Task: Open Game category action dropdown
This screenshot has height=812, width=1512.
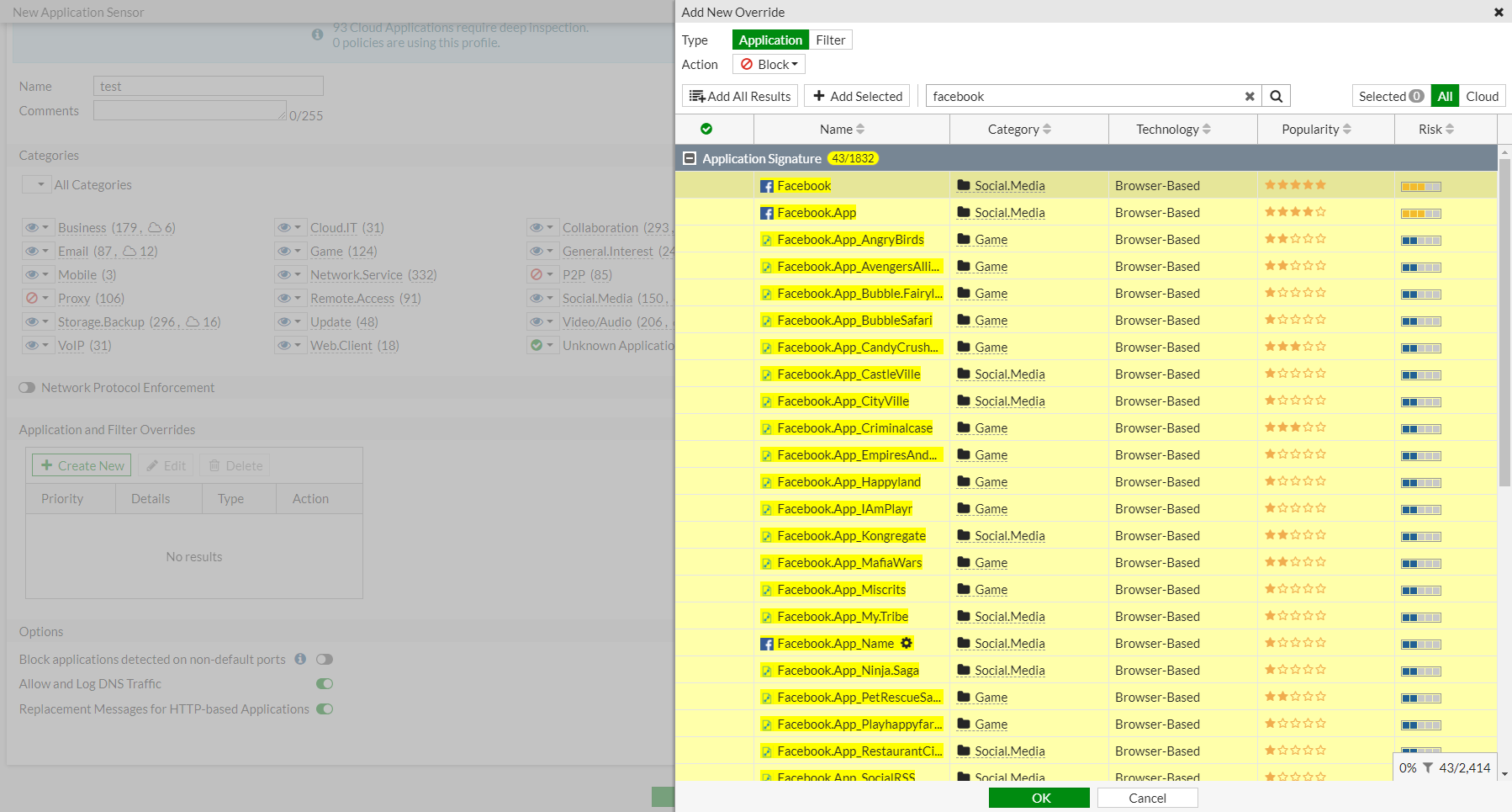Action: (x=289, y=251)
